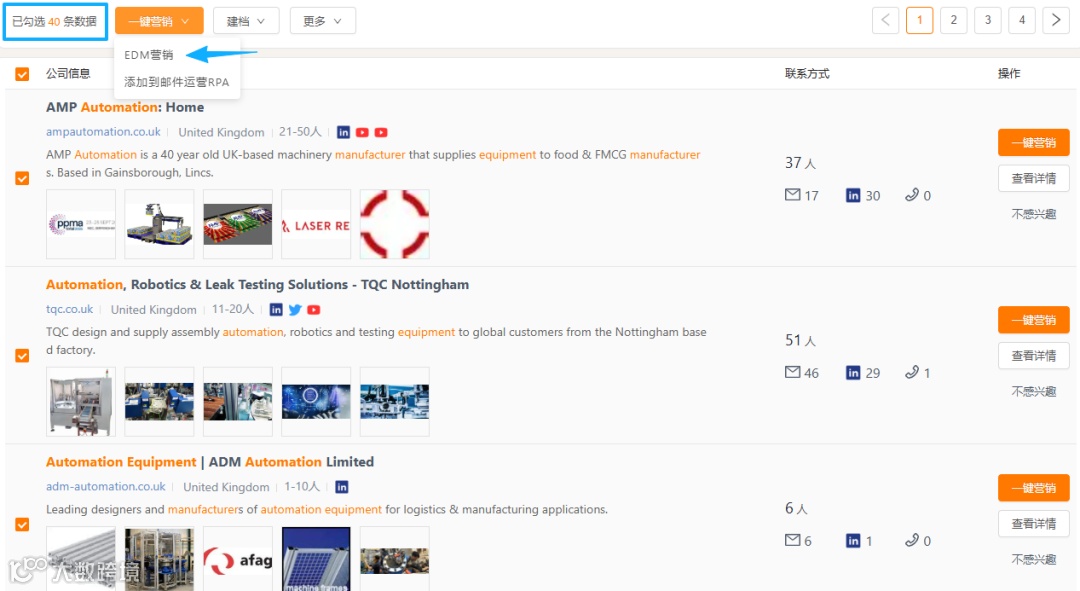Click email count icon showing 17
Viewport: 1080px width, 591px height.
pyautogui.click(x=793, y=195)
